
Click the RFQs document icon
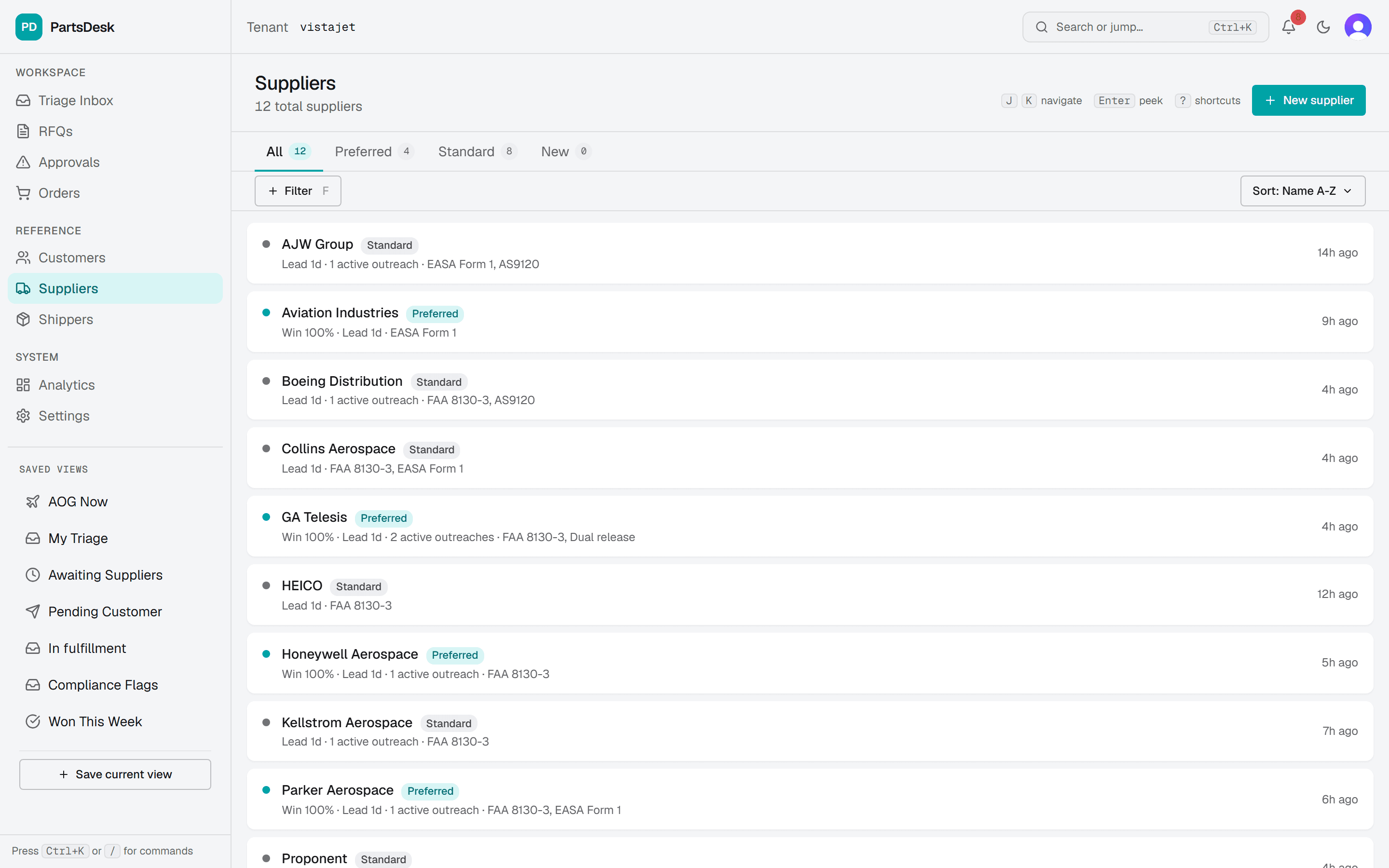coord(23,132)
